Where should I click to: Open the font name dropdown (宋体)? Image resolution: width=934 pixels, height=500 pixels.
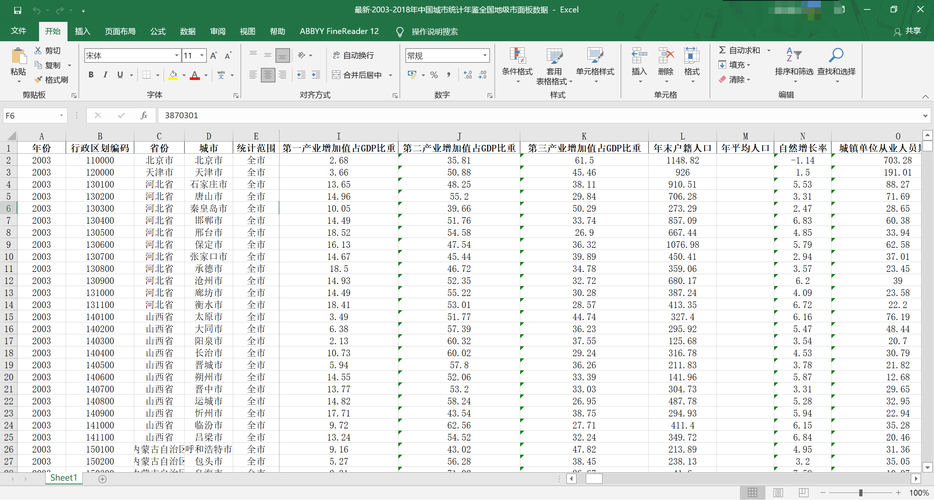[176, 55]
